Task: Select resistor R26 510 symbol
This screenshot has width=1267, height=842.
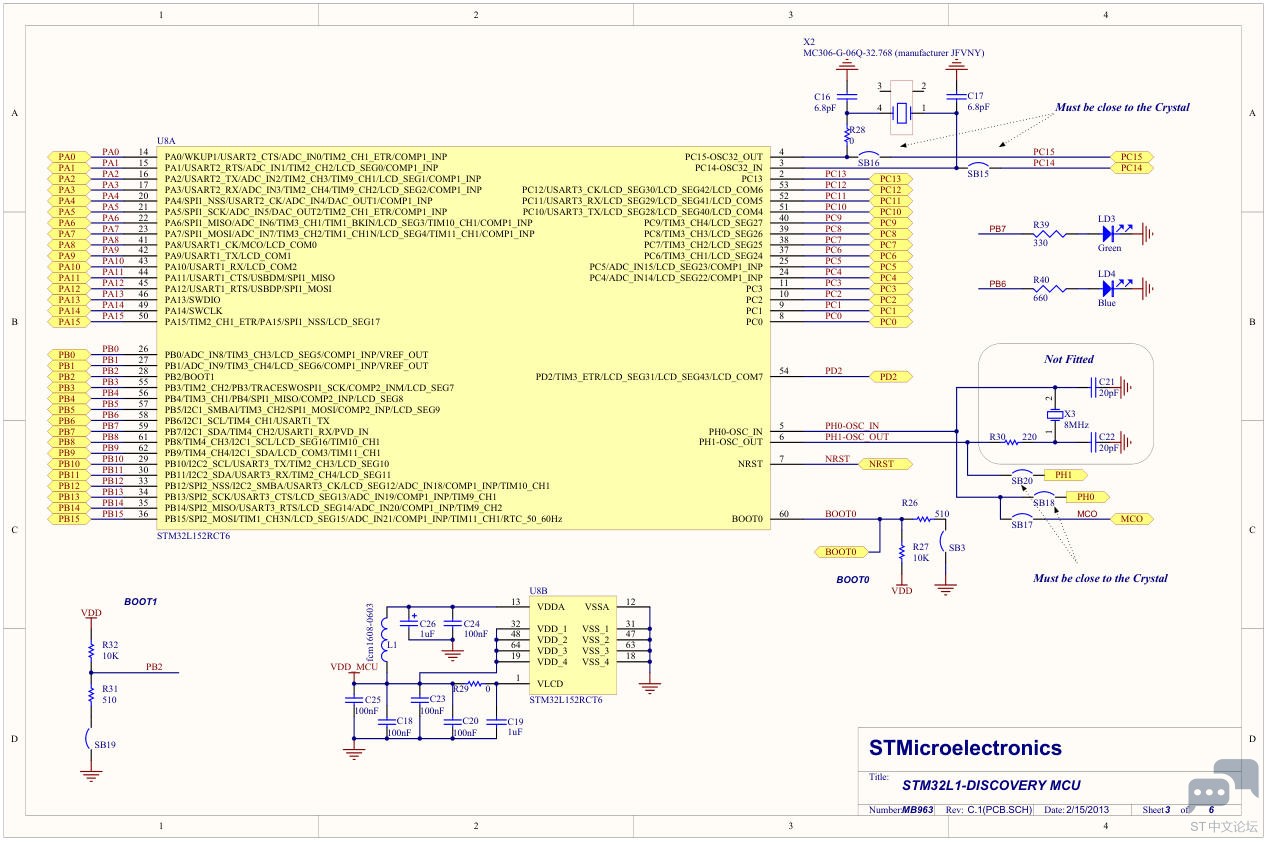Action: coord(923,519)
